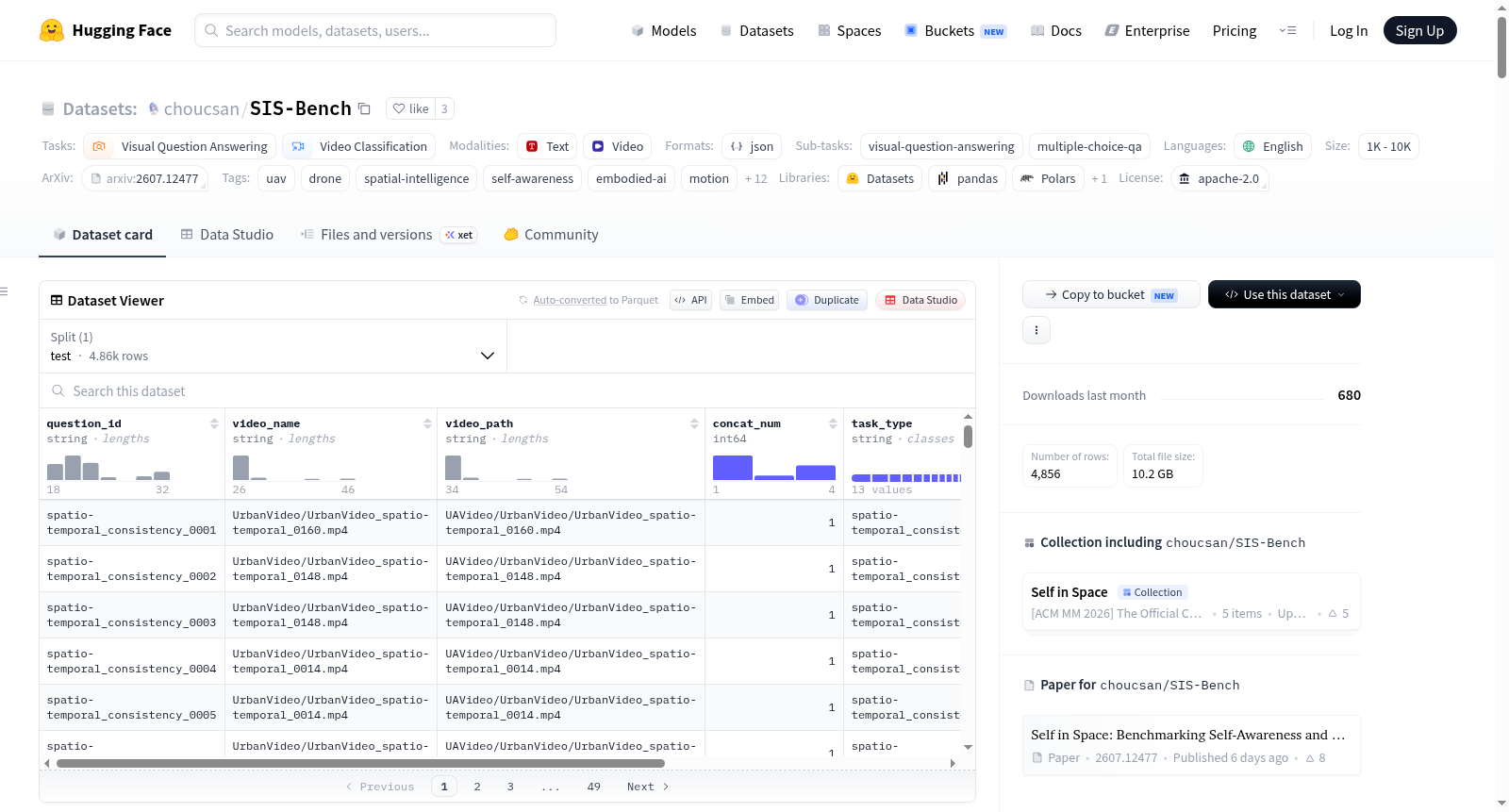Open the Pricing page
Image resolution: width=1509 pixels, height=812 pixels.
(1235, 30)
